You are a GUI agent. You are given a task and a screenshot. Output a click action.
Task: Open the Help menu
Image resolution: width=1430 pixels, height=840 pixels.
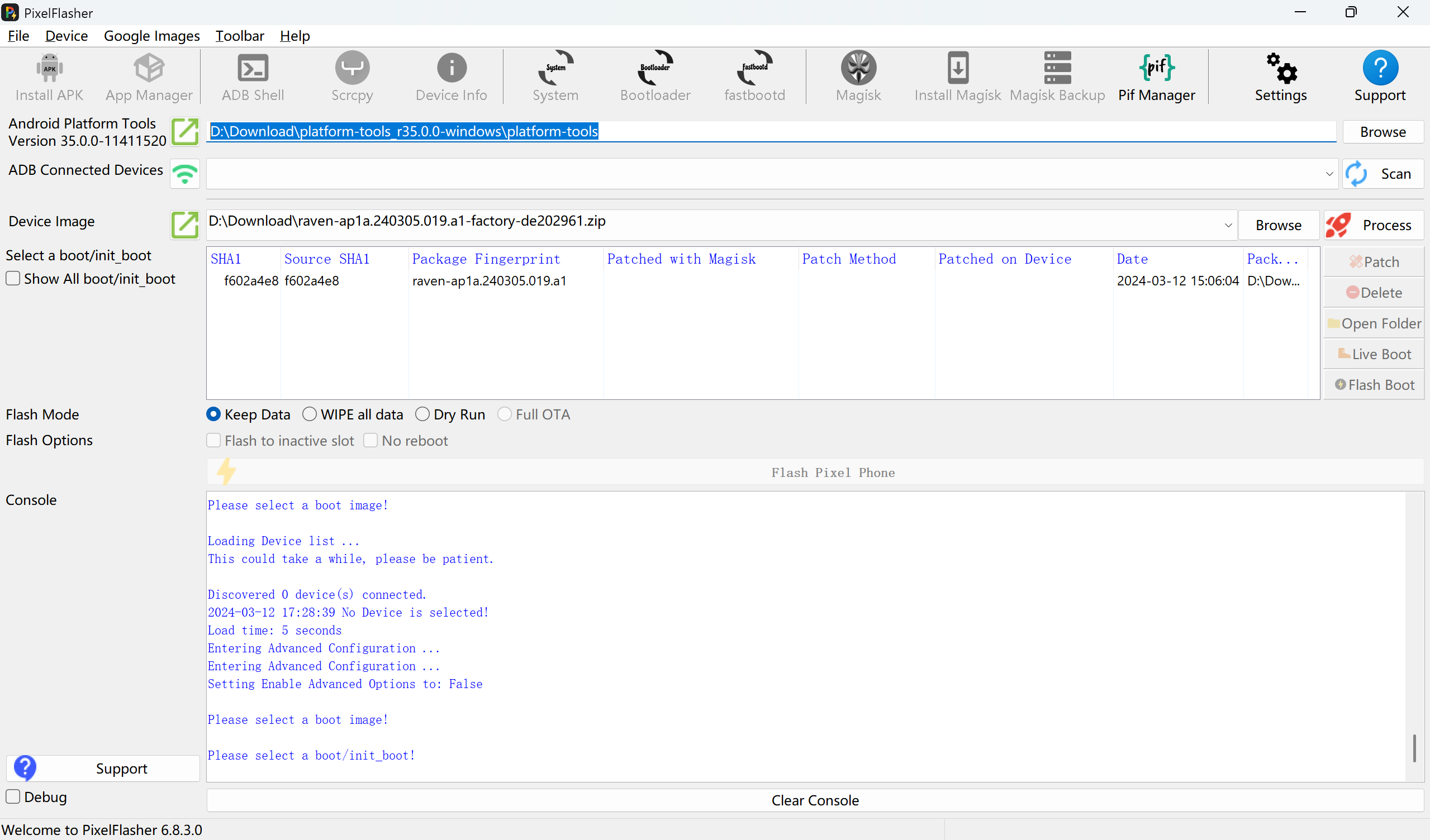pyautogui.click(x=294, y=36)
